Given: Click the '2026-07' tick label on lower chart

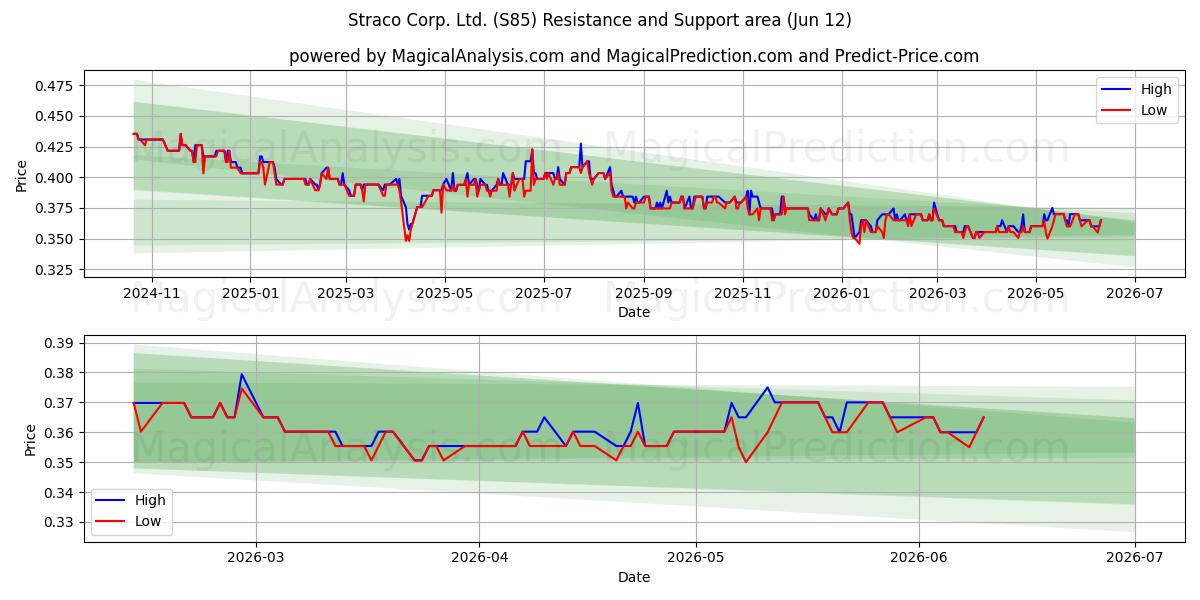Looking at the screenshot, I should [x=1134, y=557].
